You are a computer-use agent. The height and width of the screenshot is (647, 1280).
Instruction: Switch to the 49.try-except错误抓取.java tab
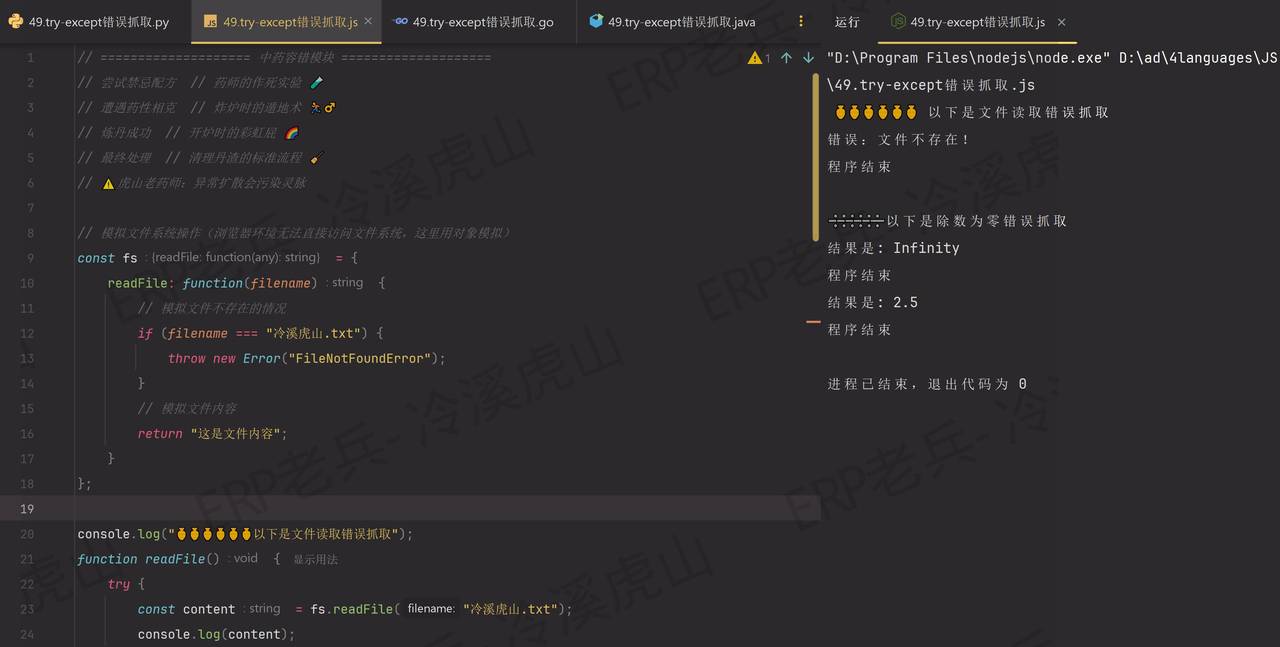(680, 20)
